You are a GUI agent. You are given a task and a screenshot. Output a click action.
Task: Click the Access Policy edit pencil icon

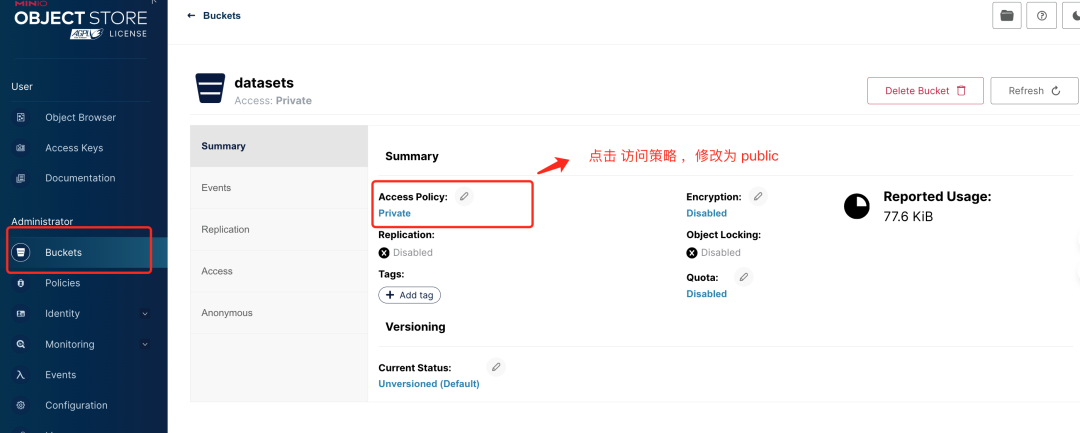point(464,197)
